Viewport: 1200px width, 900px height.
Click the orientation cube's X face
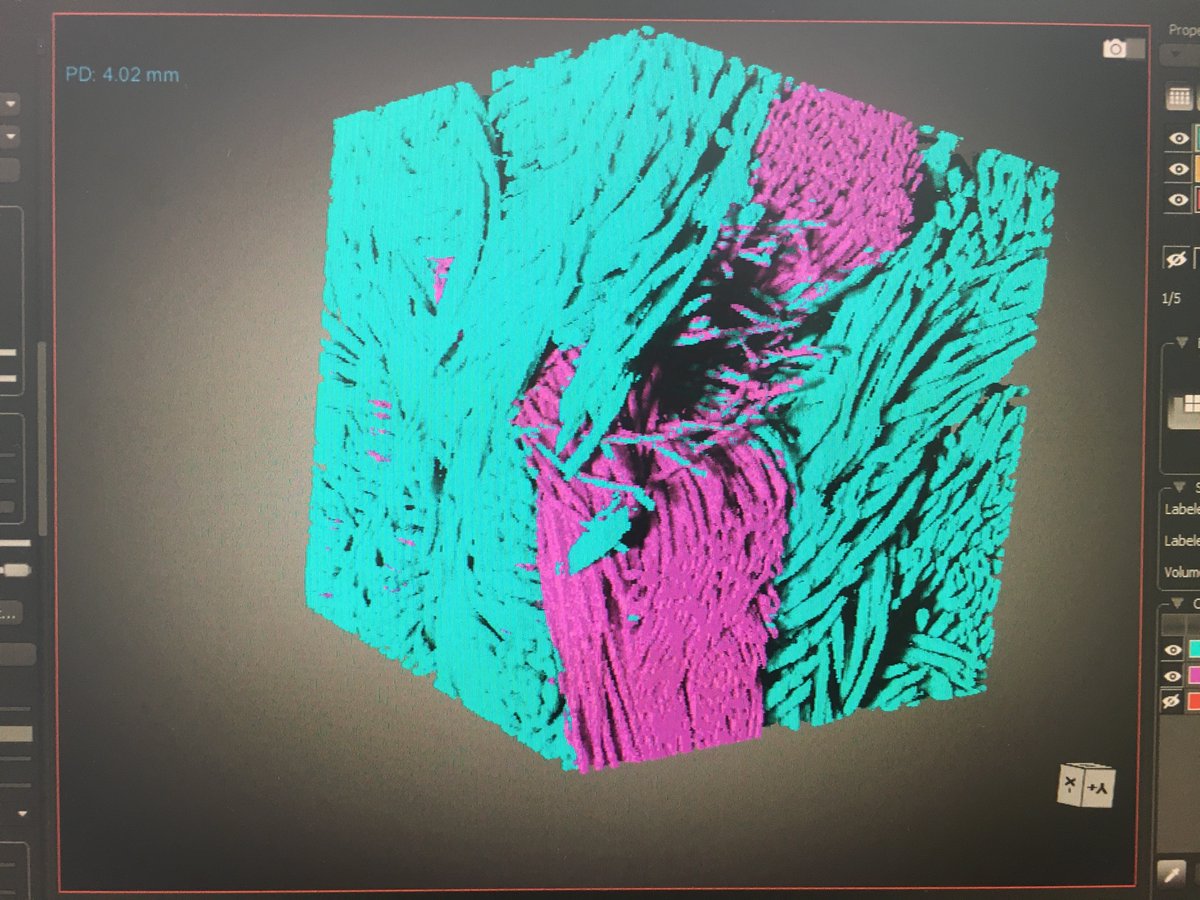point(1072,783)
